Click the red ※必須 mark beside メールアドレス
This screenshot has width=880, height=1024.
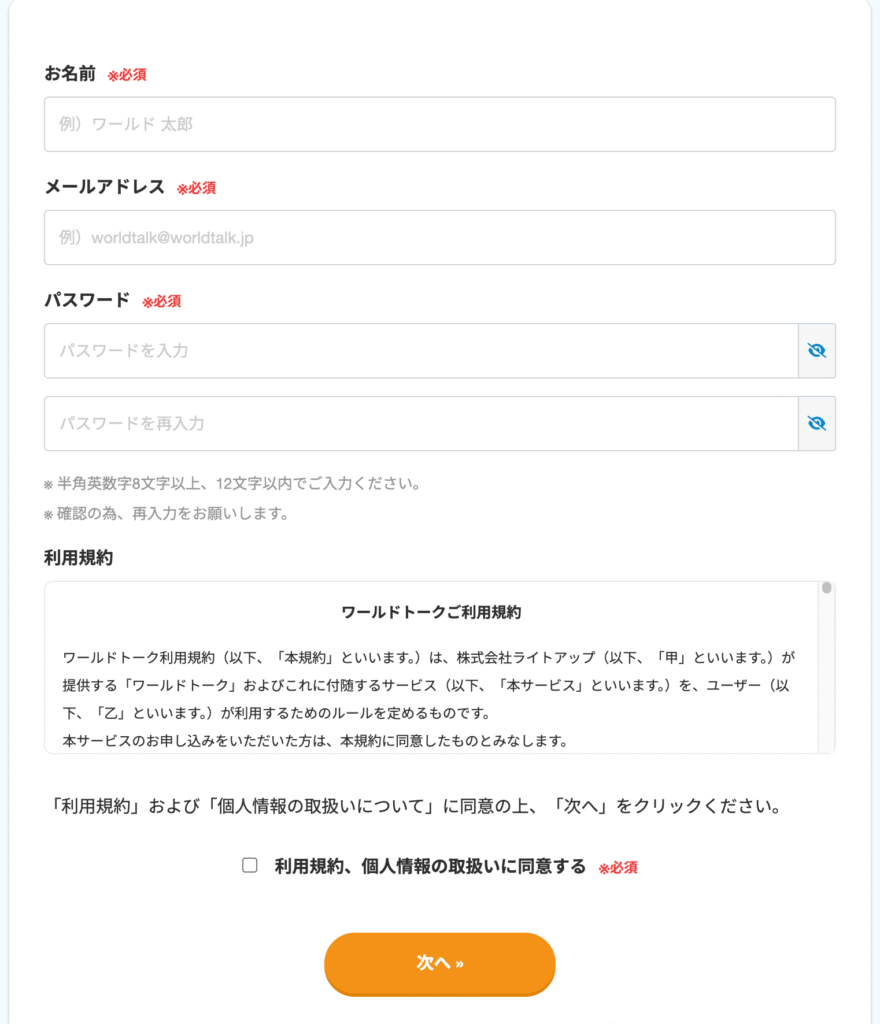pyautogui.click(x=196, y=188)
